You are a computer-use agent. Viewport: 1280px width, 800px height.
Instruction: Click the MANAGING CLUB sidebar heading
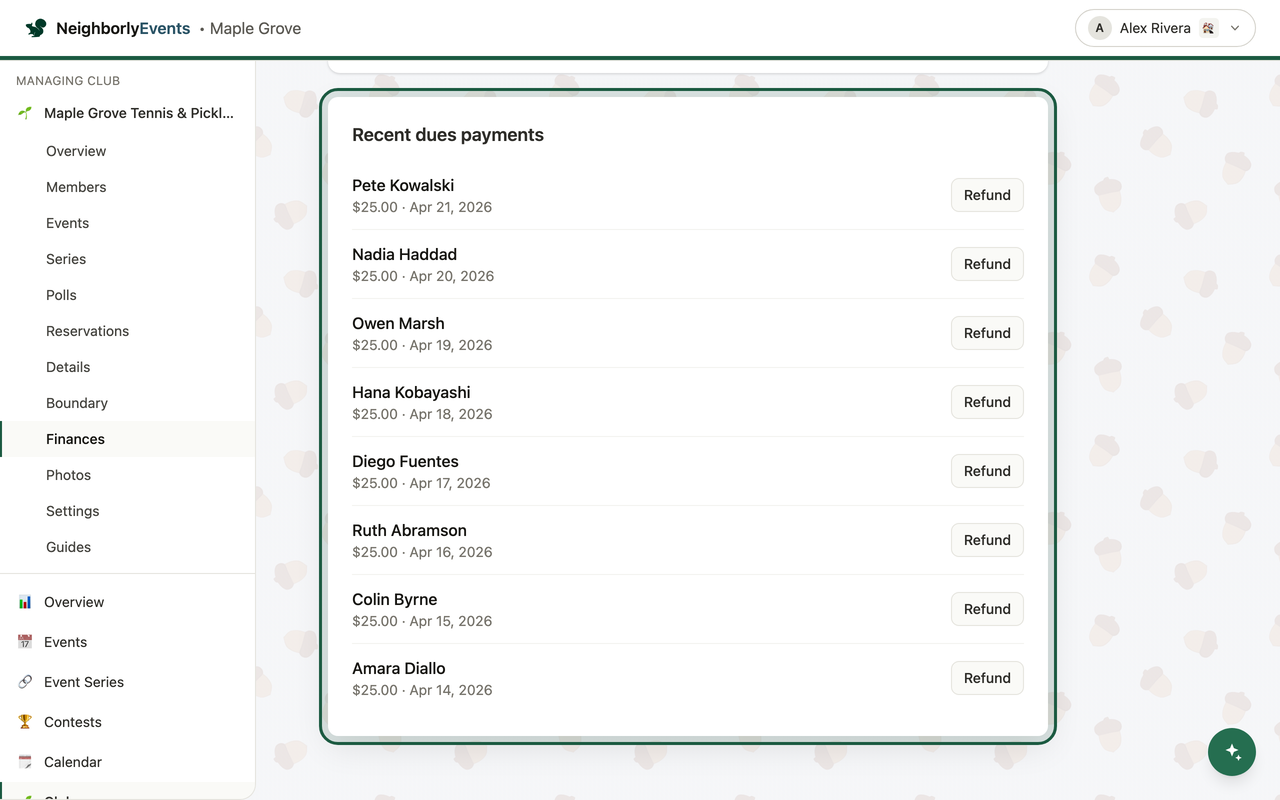click(68, 81)
